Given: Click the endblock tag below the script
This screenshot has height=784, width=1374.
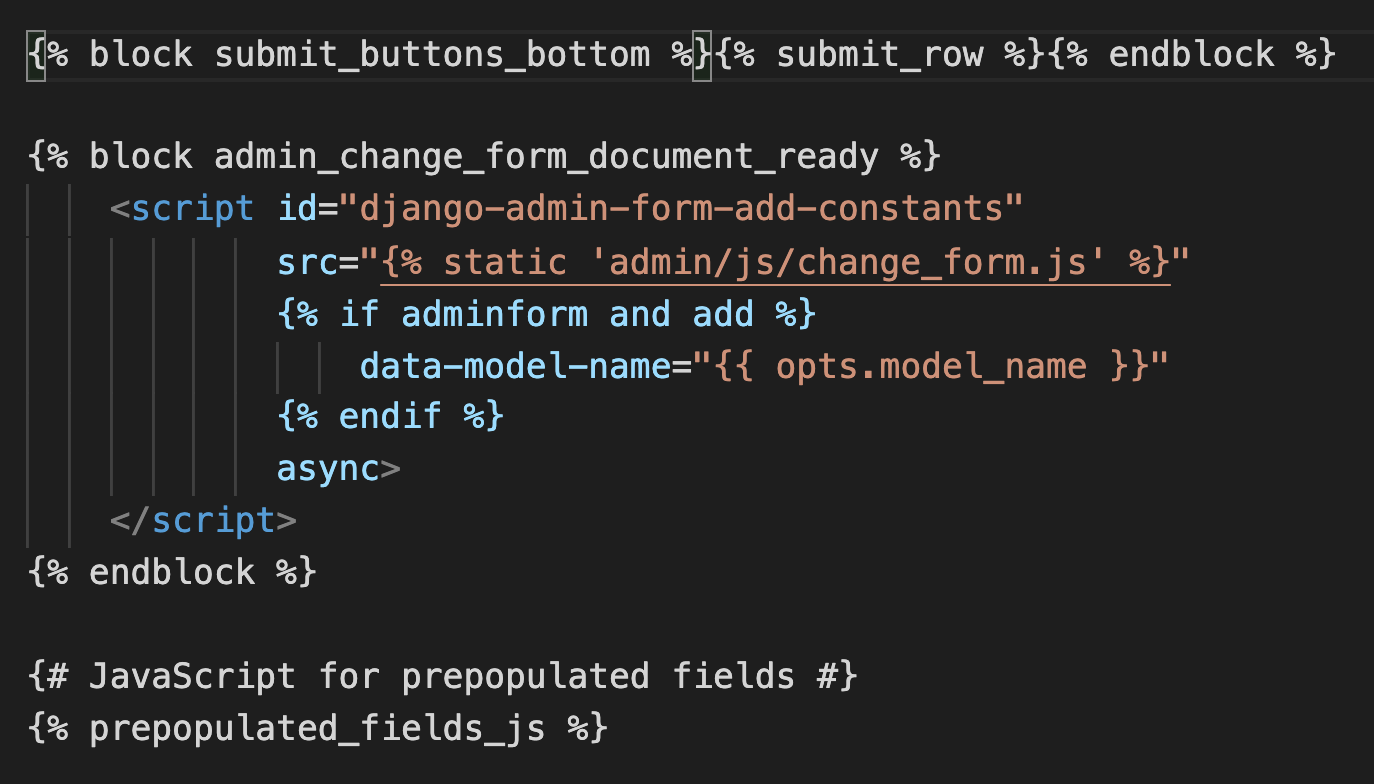Looking at the screenshot, I should [172, 573].
